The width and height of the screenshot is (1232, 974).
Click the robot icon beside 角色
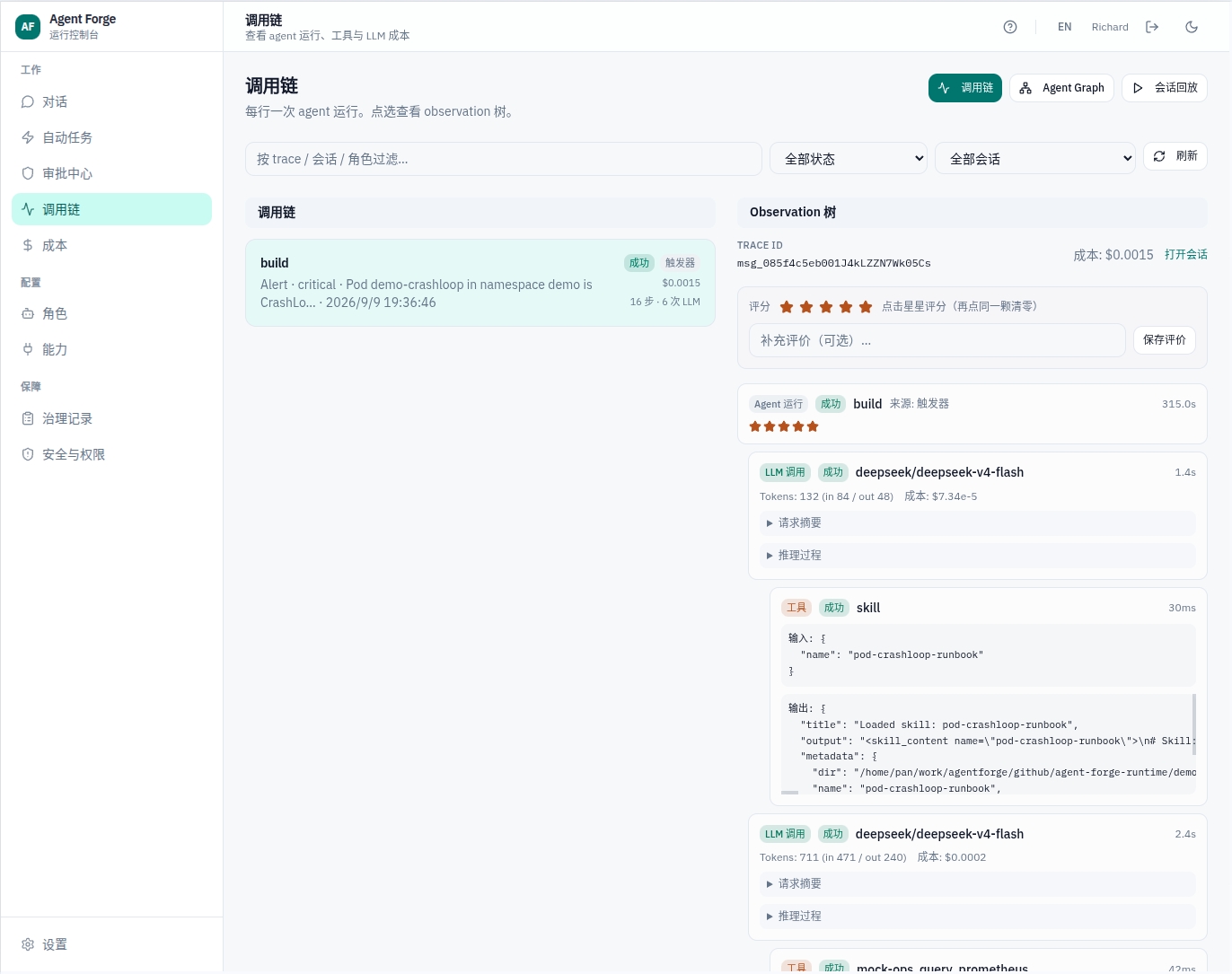pyautogui.click(x=28, y=313)
